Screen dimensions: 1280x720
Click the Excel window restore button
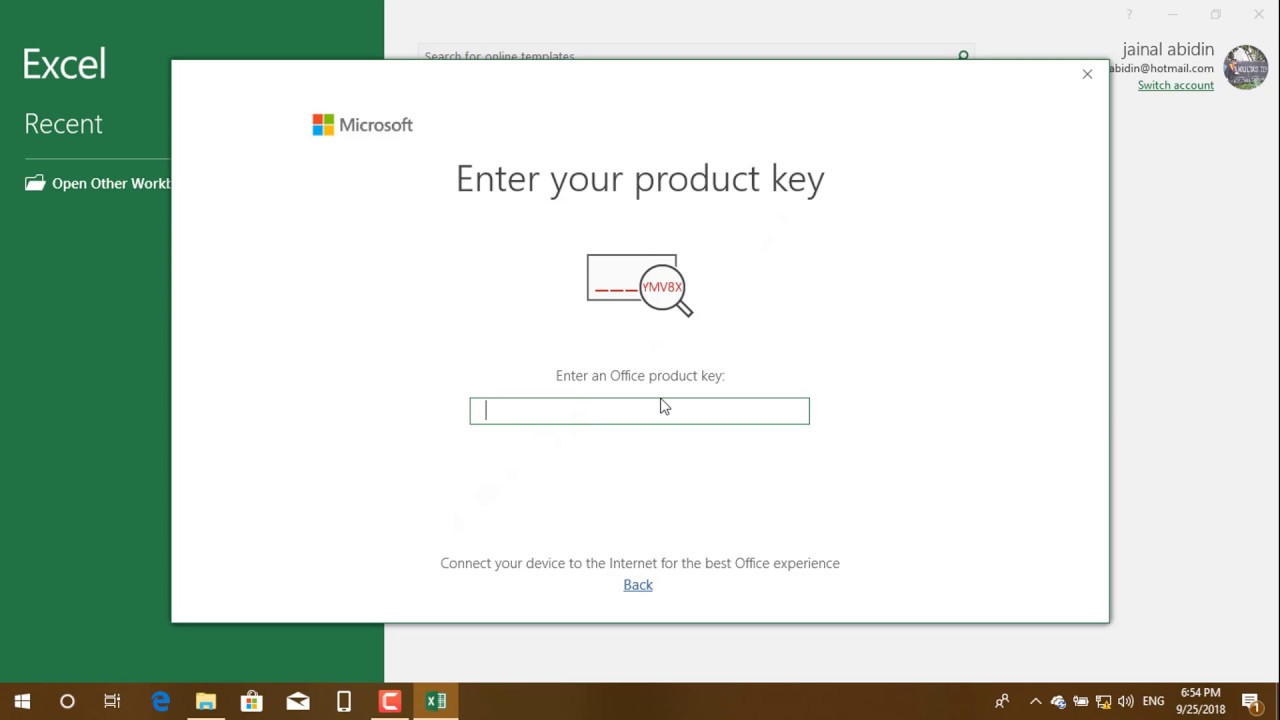1216,14
